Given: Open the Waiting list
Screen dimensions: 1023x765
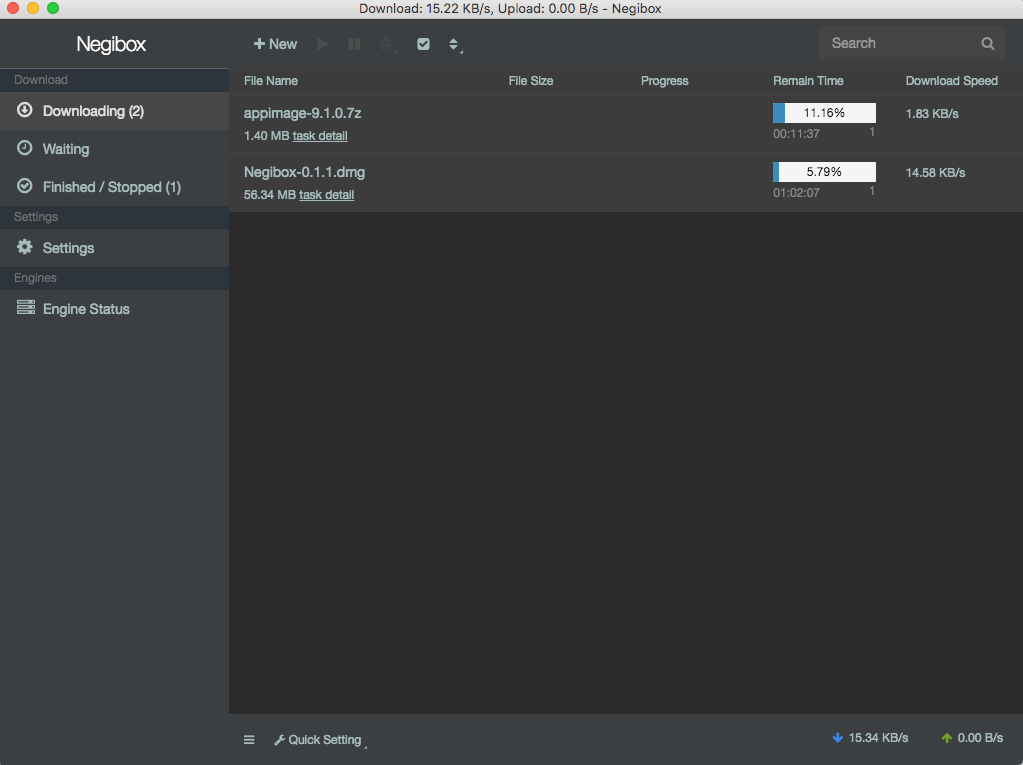Looking at the screenshot, I should point(114,149).
